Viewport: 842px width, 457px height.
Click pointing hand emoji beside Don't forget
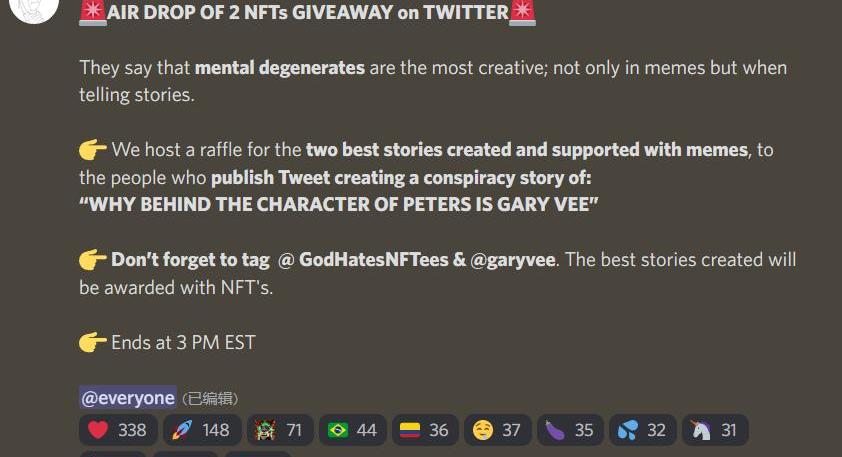[92, 260]
